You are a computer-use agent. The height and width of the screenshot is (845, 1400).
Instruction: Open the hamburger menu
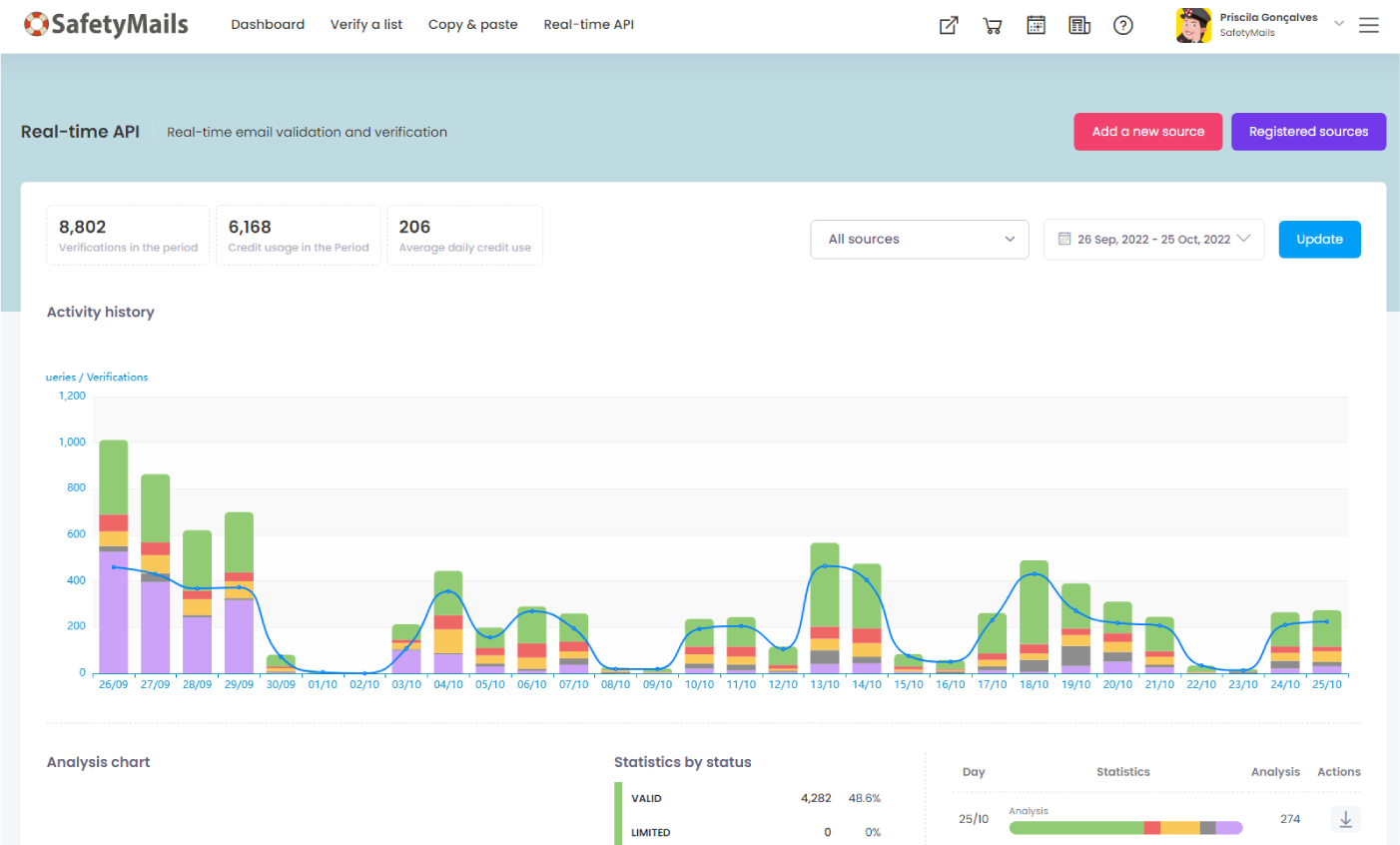(x=1368, y=26)
